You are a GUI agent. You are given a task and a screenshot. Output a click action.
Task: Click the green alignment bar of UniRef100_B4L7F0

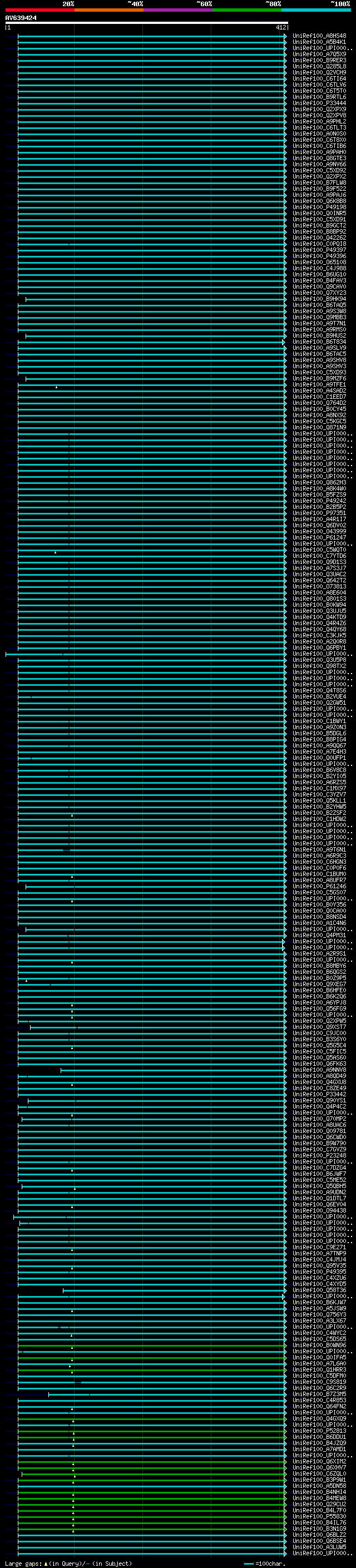(152, 1510)
